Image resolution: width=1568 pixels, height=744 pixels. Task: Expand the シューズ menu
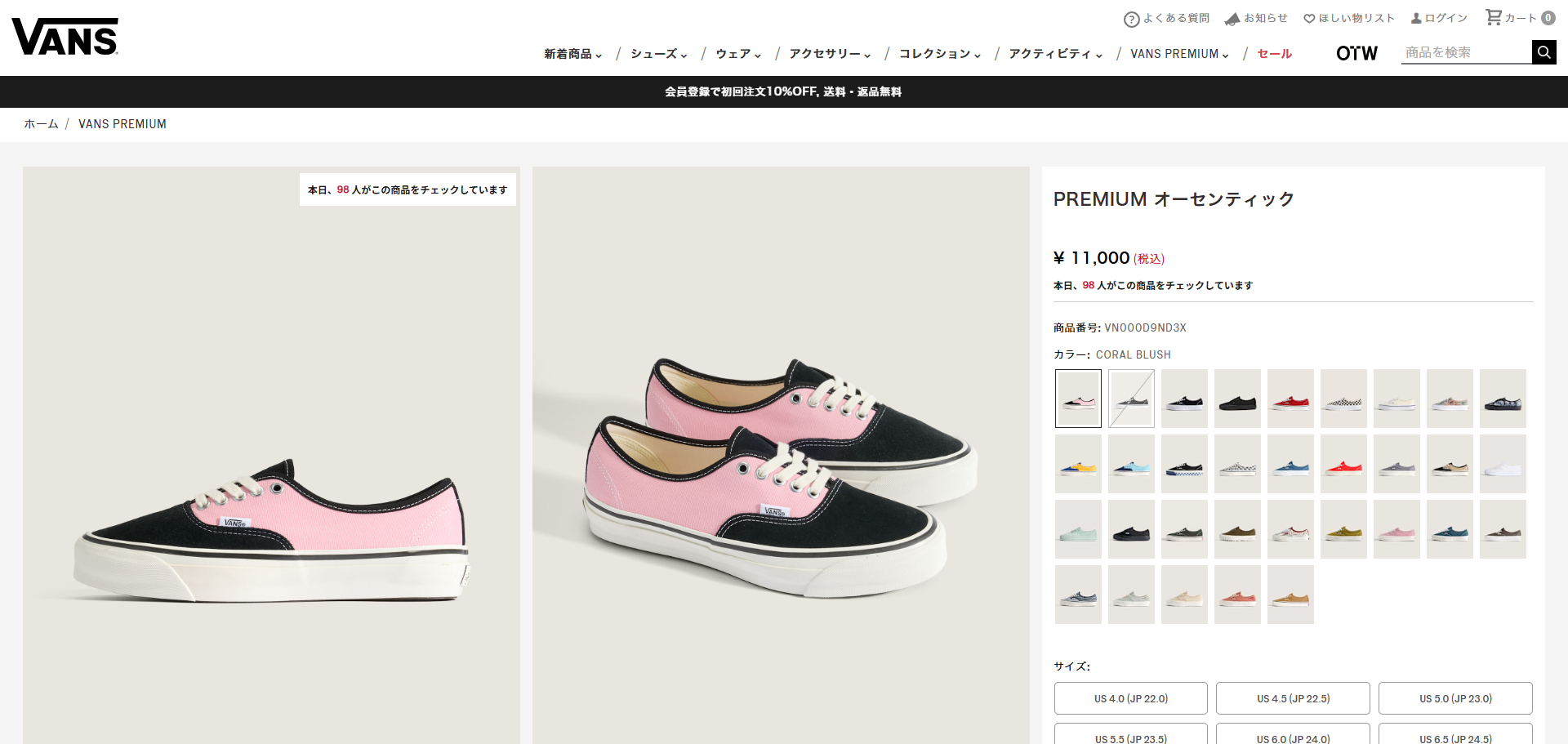(659, 54)
